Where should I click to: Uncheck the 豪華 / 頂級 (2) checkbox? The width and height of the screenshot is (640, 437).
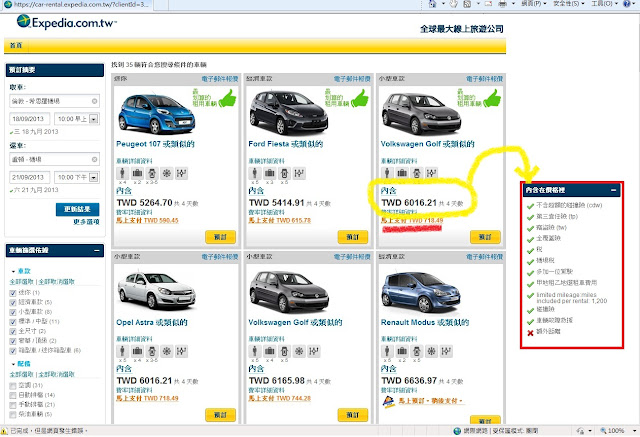[x=13, y=341]
